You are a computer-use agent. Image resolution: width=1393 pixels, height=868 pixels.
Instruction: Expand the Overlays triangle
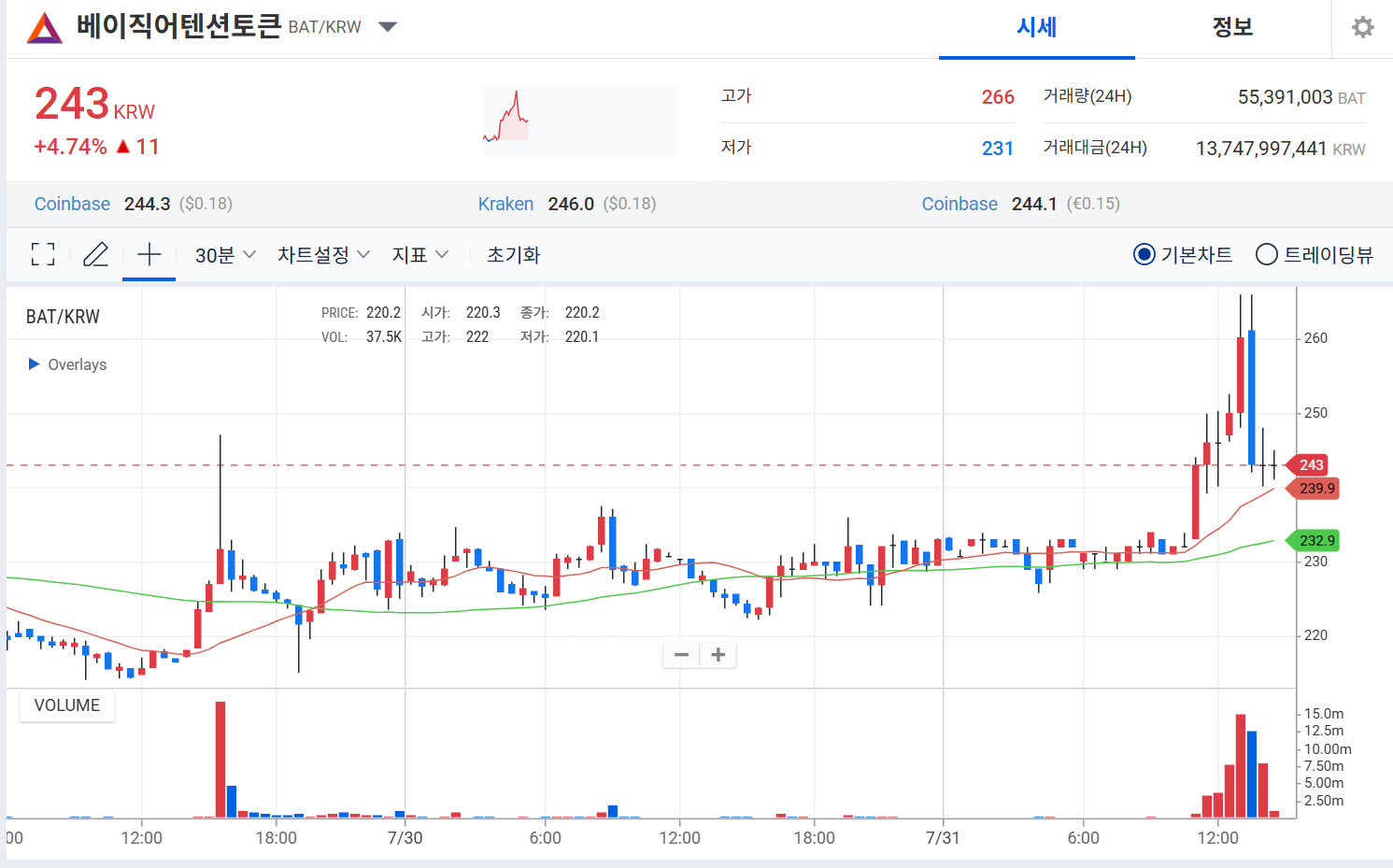coord(35,363)
